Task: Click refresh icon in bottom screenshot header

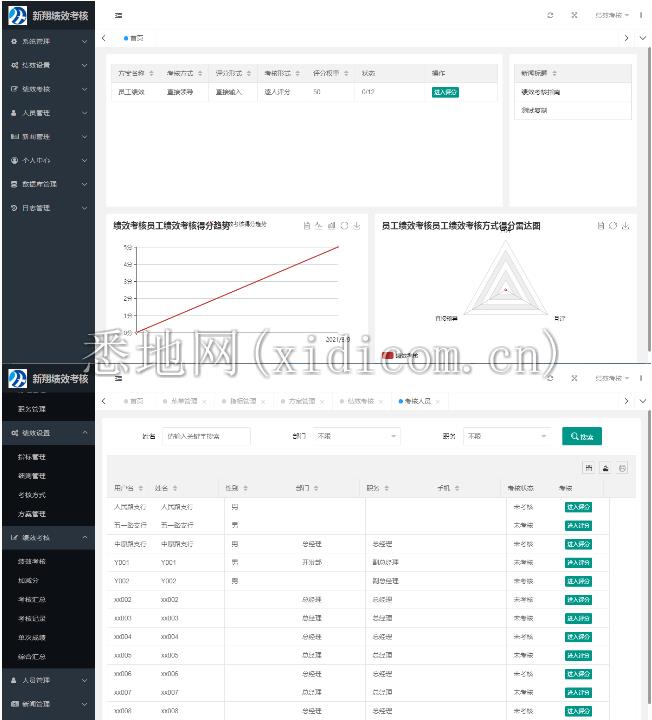Action: pos(550,378)
